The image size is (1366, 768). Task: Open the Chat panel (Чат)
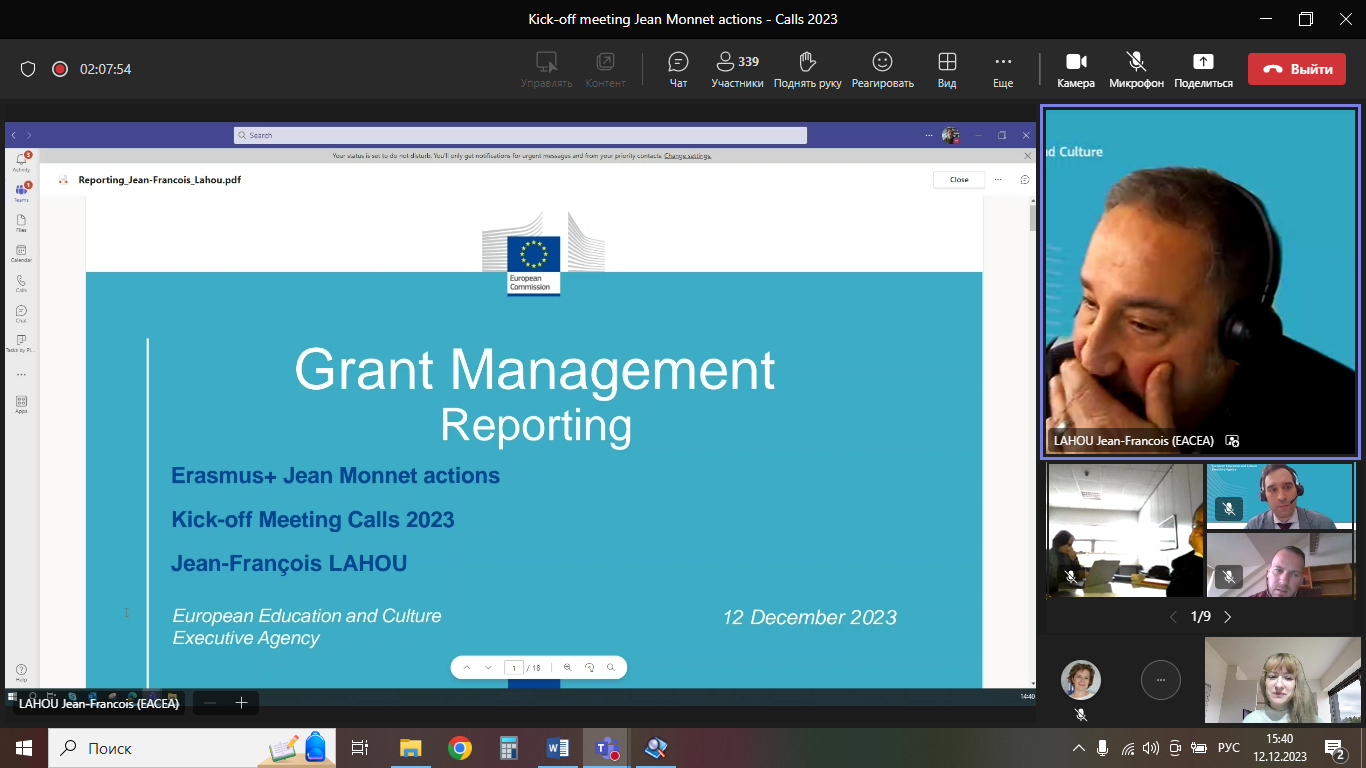[678, 70]
